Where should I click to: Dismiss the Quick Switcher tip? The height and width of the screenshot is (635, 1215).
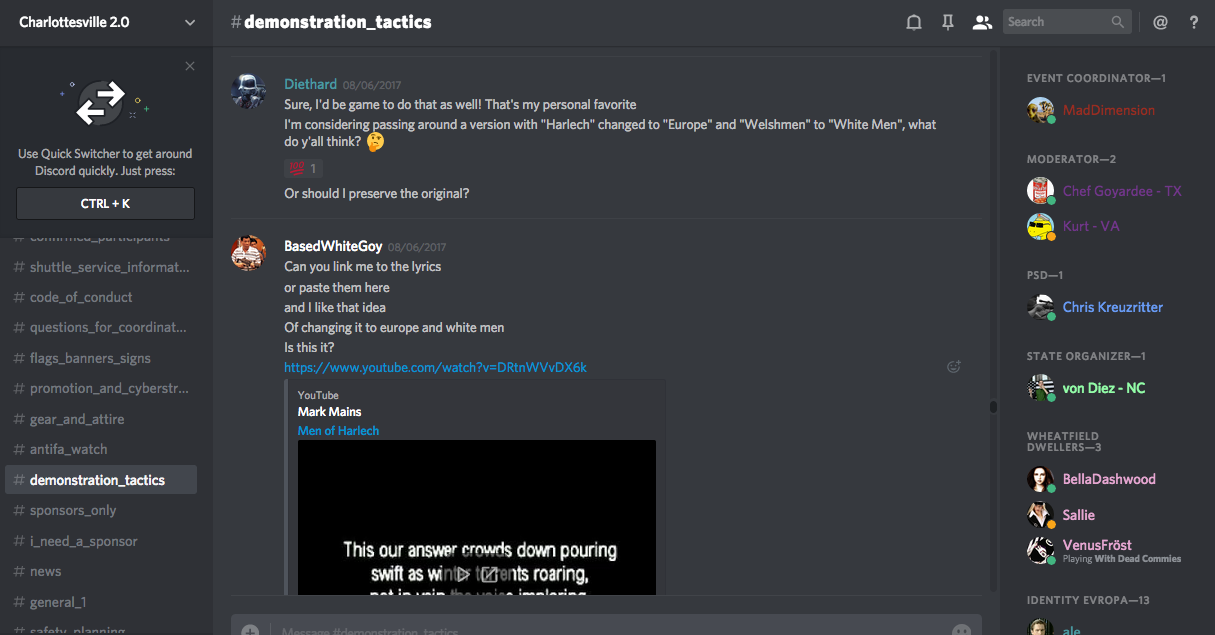coord(190,67)
